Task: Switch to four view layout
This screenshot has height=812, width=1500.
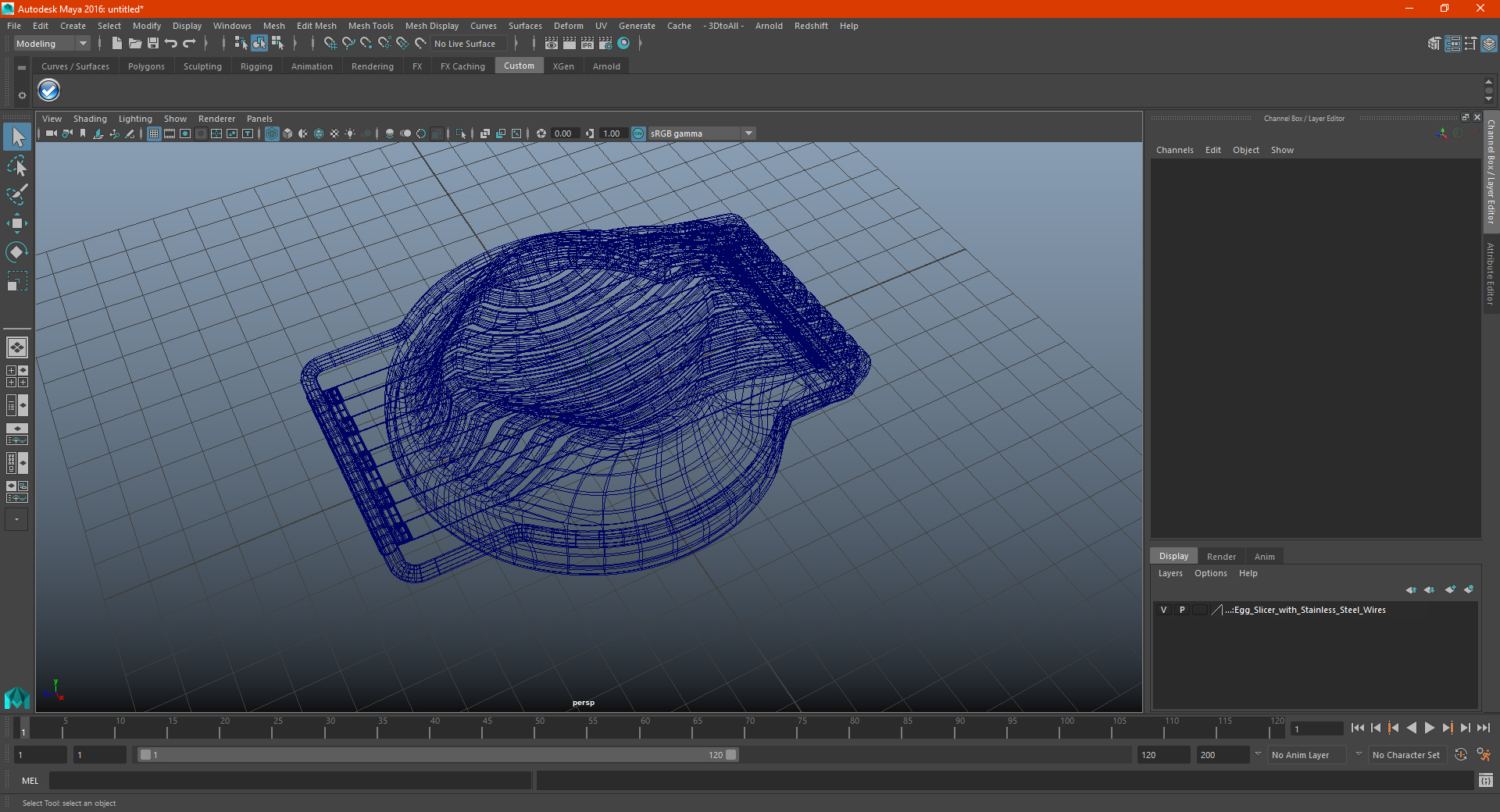Action: click(x=17, y=376)
